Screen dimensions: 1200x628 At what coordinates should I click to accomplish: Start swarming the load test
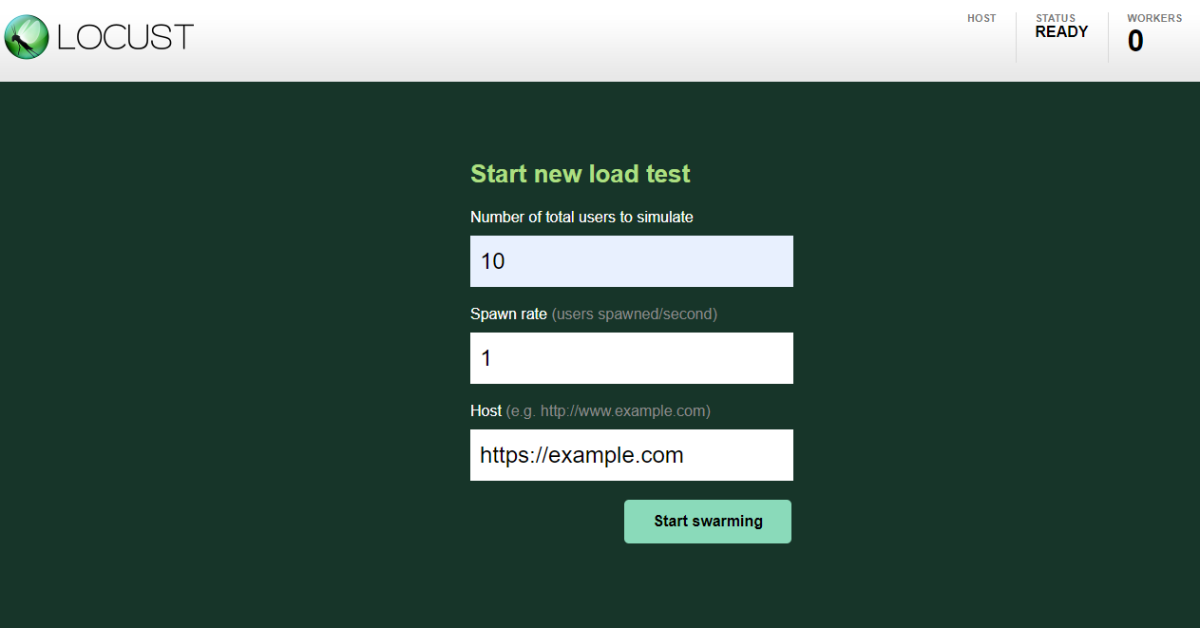pyautogui.click(x=708, y=521)
